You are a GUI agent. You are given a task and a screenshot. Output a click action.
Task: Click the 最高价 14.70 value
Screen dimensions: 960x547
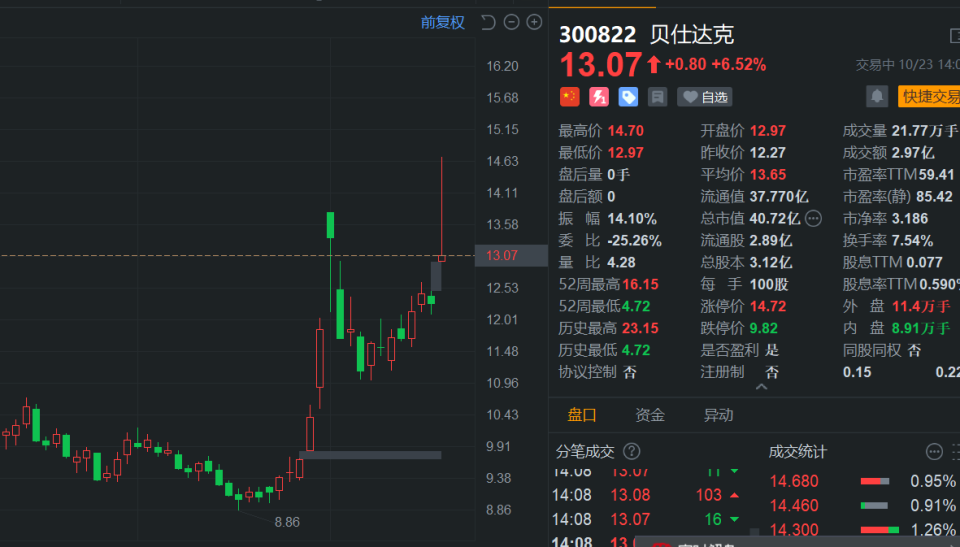pos(625,130)
